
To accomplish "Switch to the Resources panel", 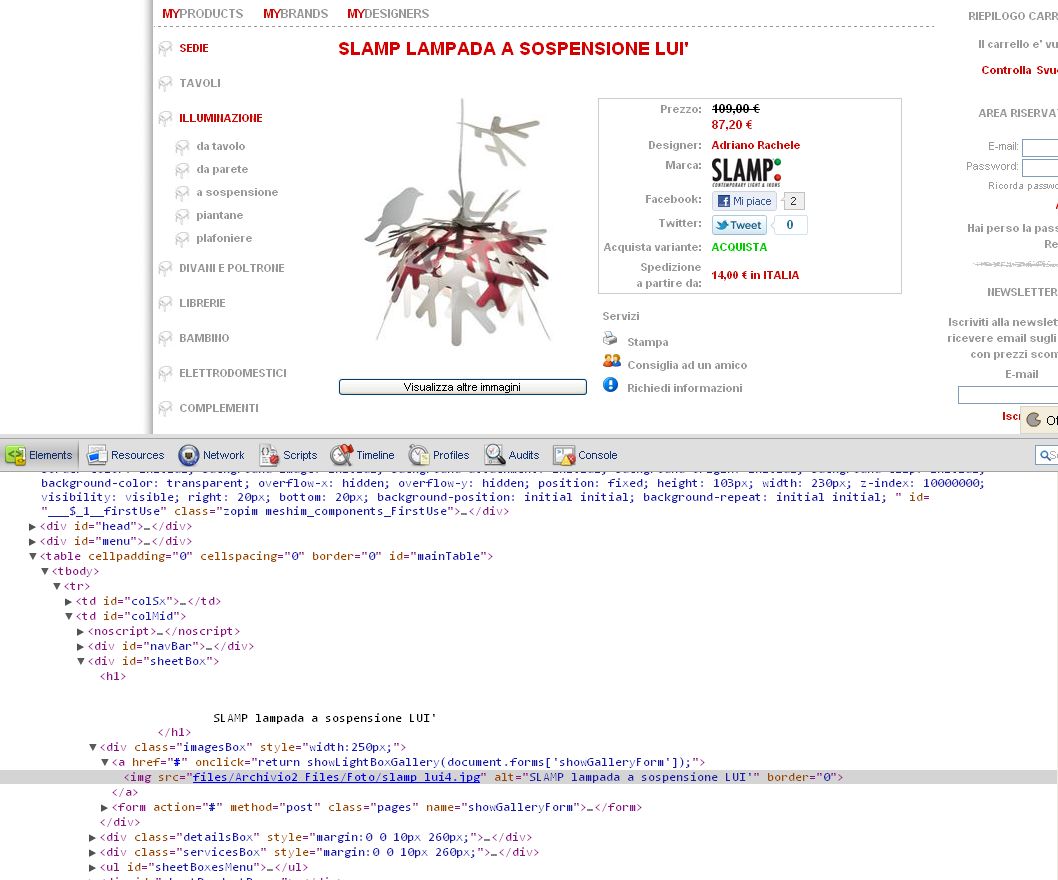I will (x=126, y=456).
